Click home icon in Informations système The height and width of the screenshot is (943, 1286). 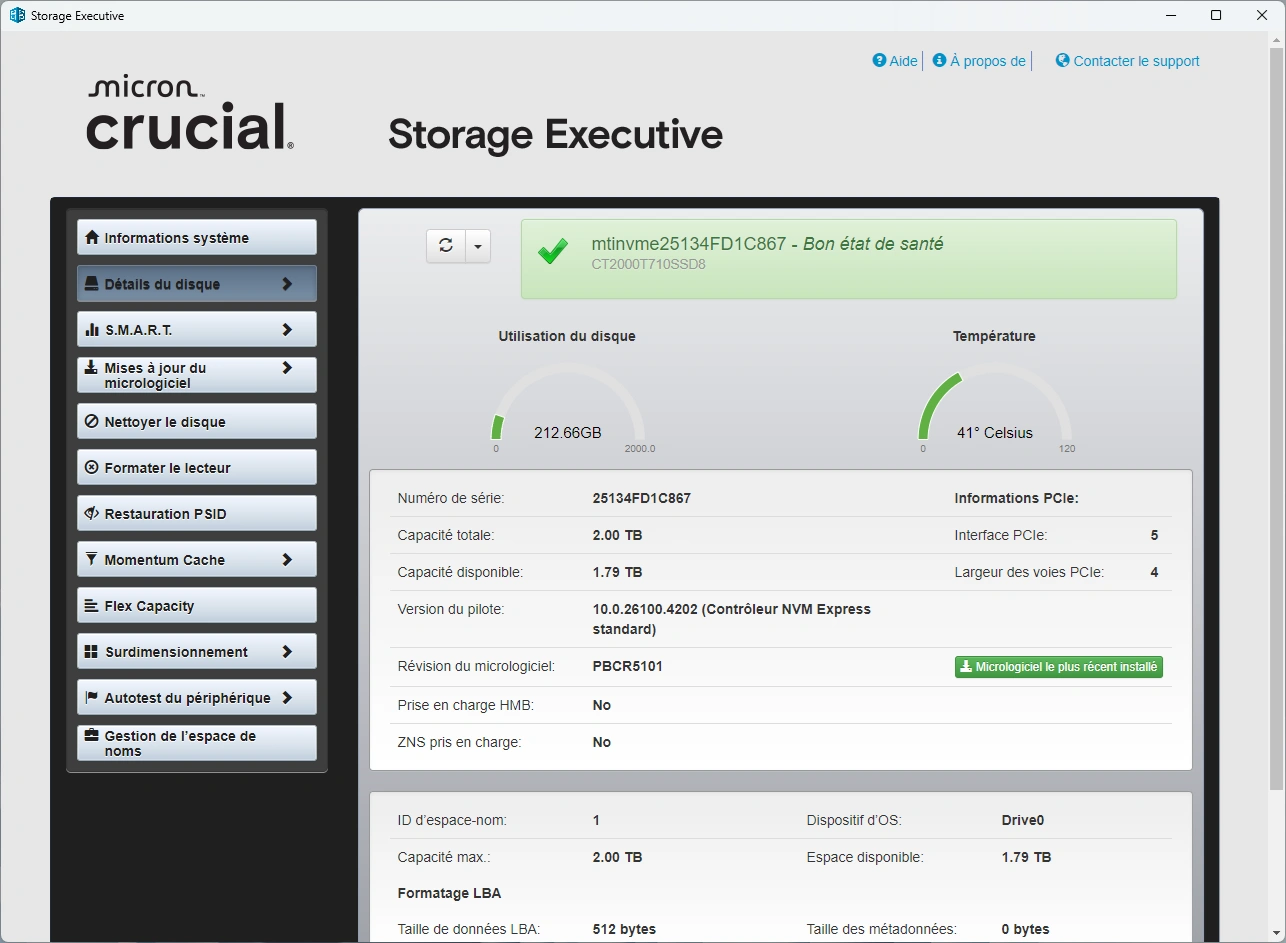pyautogui.click(x=92, y=238)
